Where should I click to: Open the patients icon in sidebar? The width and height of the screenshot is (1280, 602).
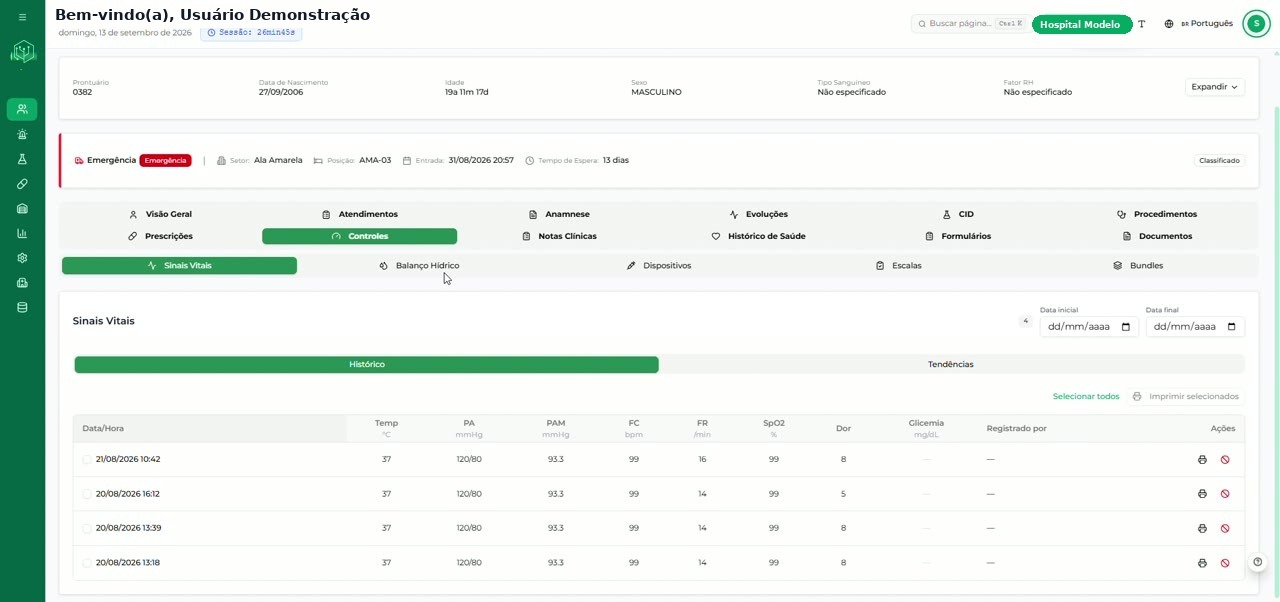coord(22,109)
